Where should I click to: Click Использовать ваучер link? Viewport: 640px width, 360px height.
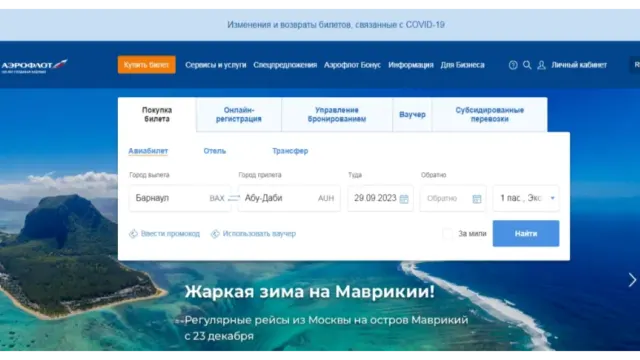tap(259, 234)
